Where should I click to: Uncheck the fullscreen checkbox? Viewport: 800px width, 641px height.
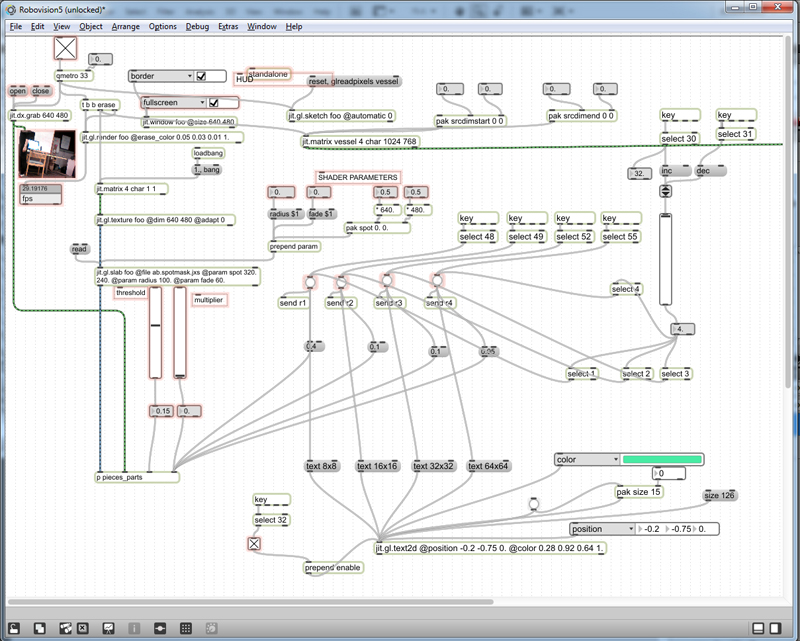point(213,102)
